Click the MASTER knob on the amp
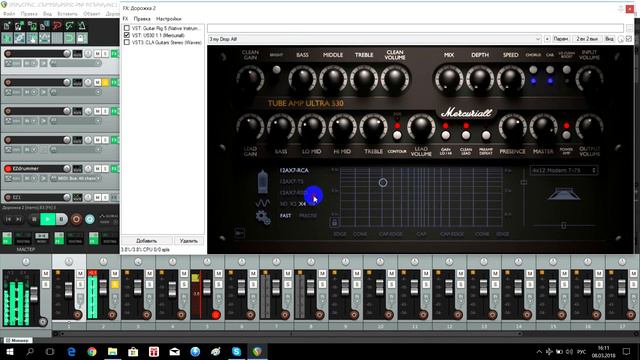This screenshot has height=360, width=640. 543,127
